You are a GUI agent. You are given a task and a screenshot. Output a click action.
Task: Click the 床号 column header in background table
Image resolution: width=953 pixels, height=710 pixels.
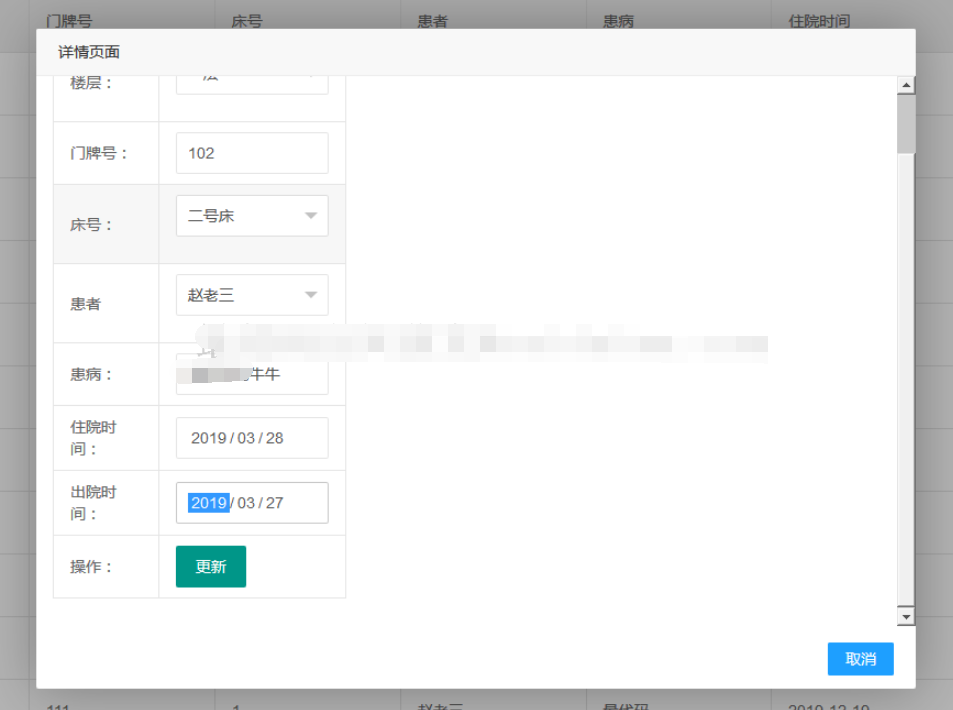coord(247,21)
